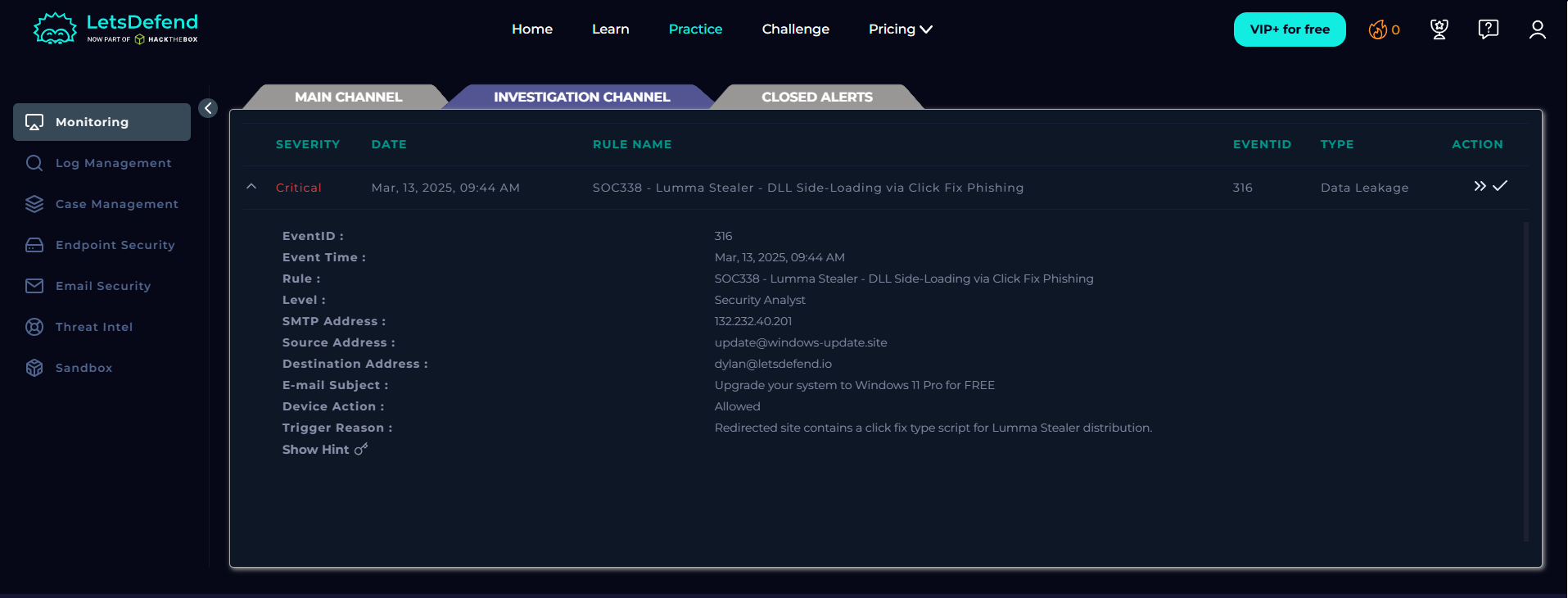
Task: Click the Threat Intel lifebuoy icon
Action: [x=34, y=327]
